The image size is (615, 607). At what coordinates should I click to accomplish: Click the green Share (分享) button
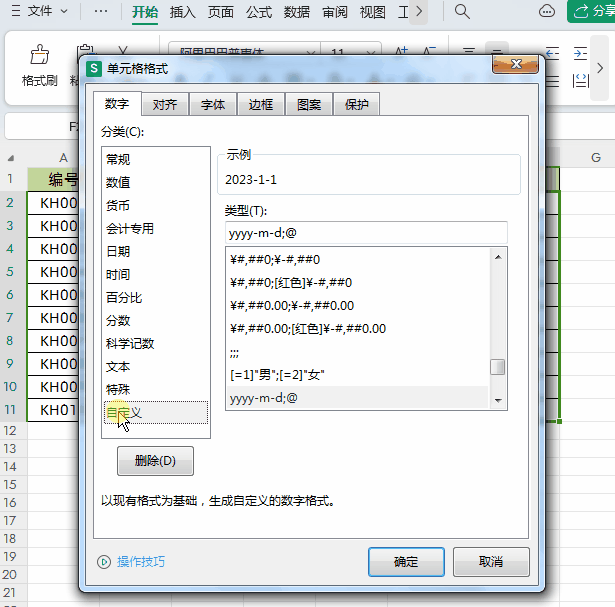coord(591,11)
